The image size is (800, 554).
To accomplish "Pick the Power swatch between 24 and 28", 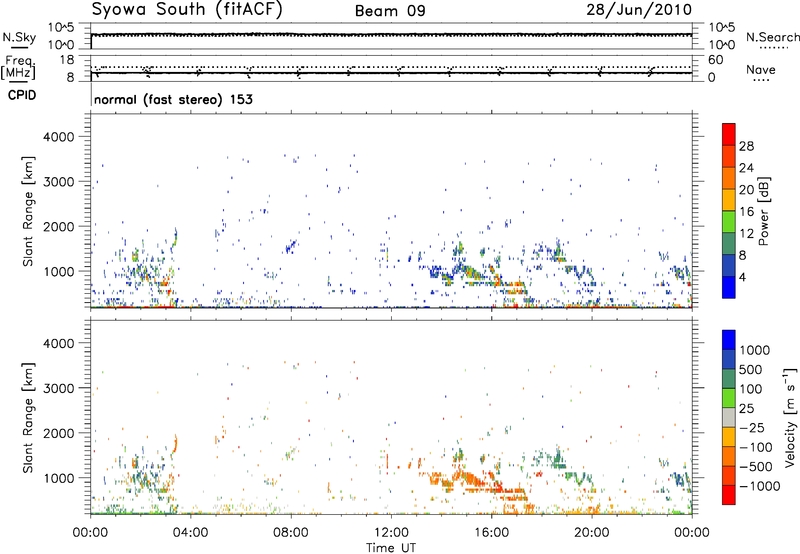I will 729,156.
